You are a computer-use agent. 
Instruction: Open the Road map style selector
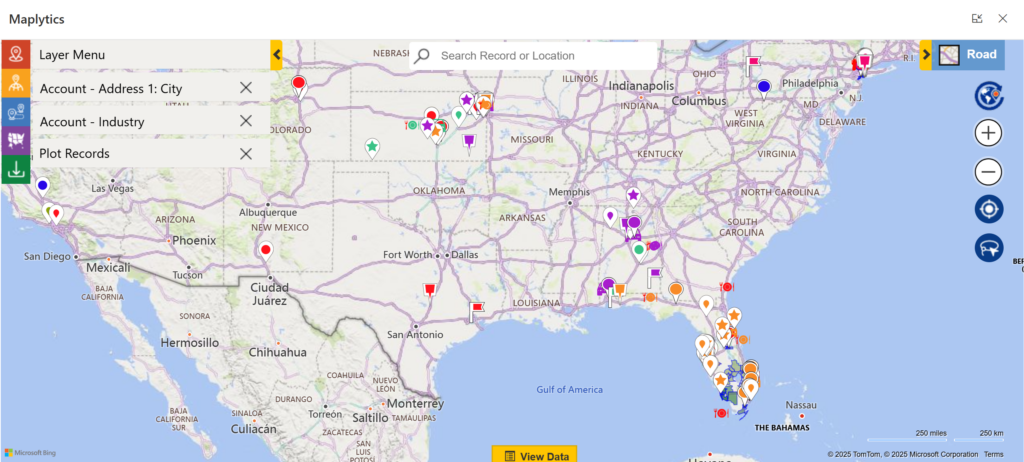pos(968,55)
